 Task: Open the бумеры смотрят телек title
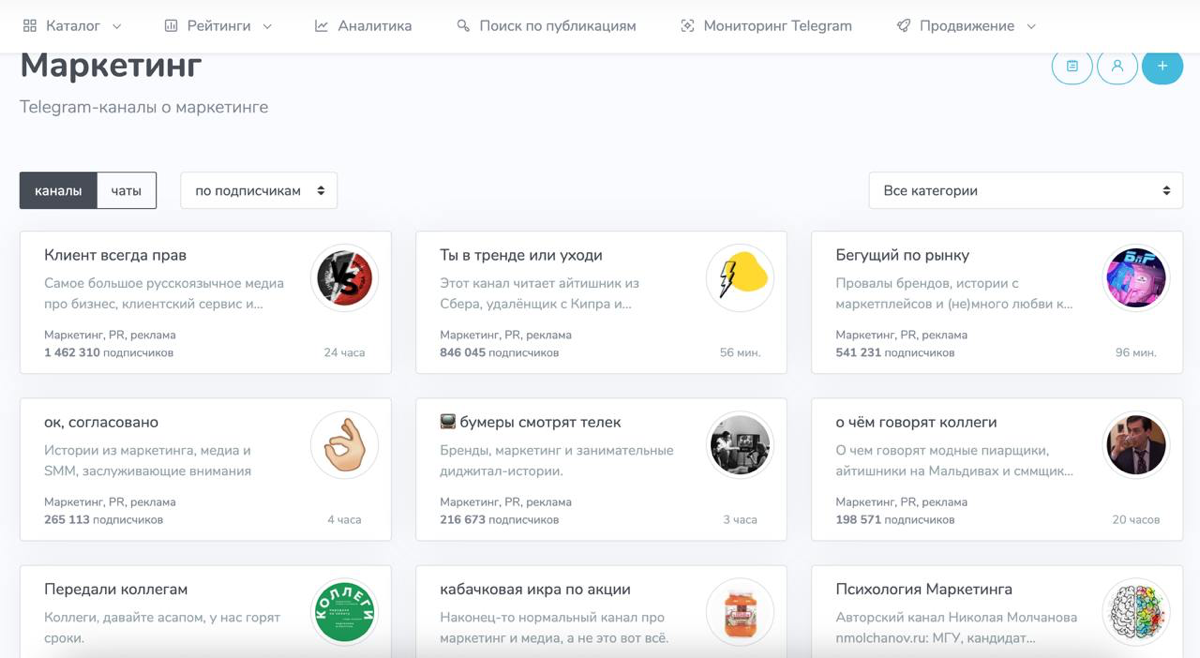[x=531, y=422]
